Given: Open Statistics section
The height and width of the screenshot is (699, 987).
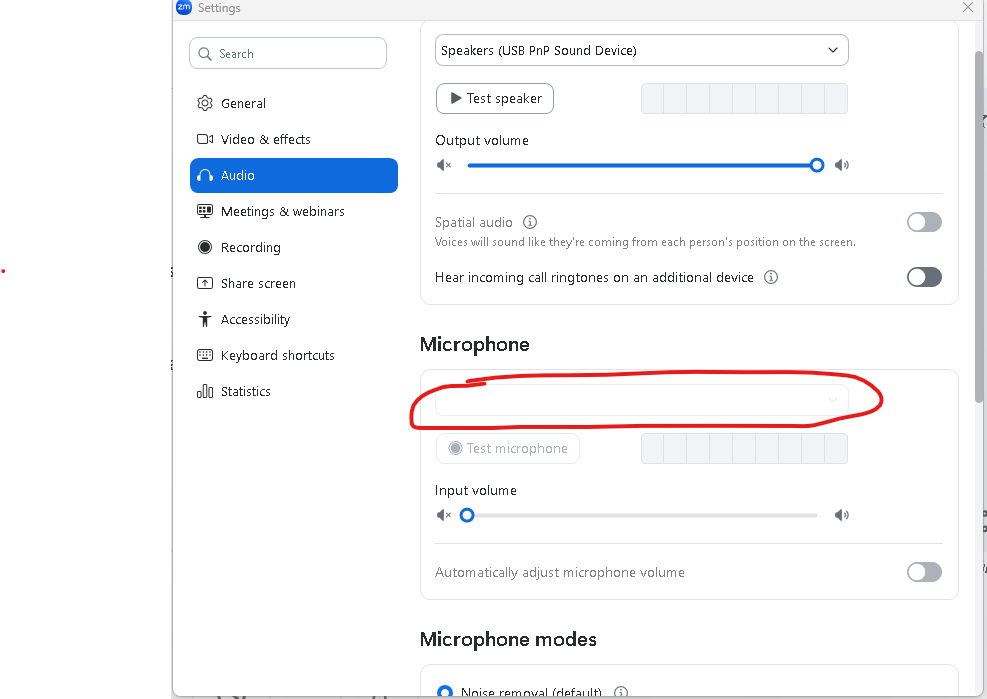Looking at the screenshot, I should [294, 391].
